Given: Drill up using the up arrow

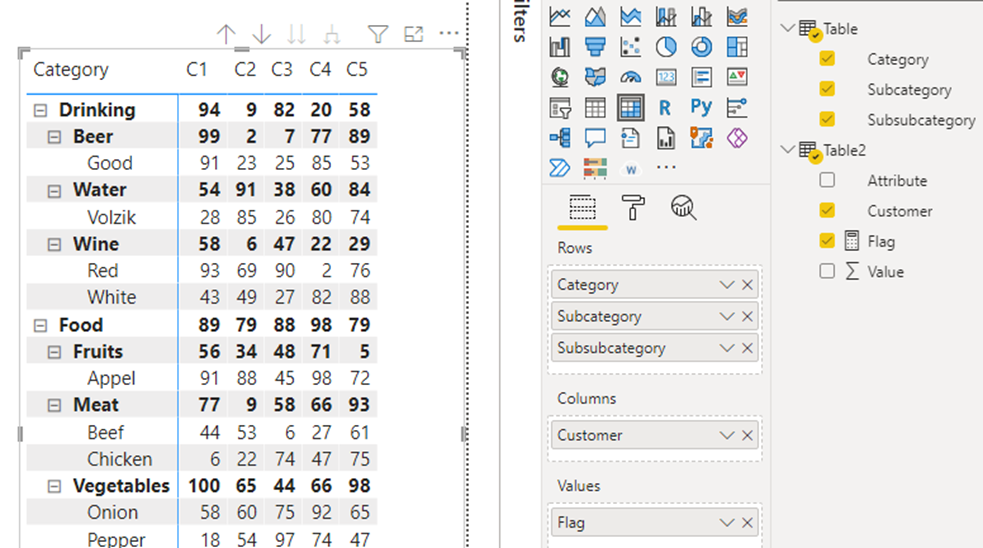Looking at the screenshot, I should 226,34.
